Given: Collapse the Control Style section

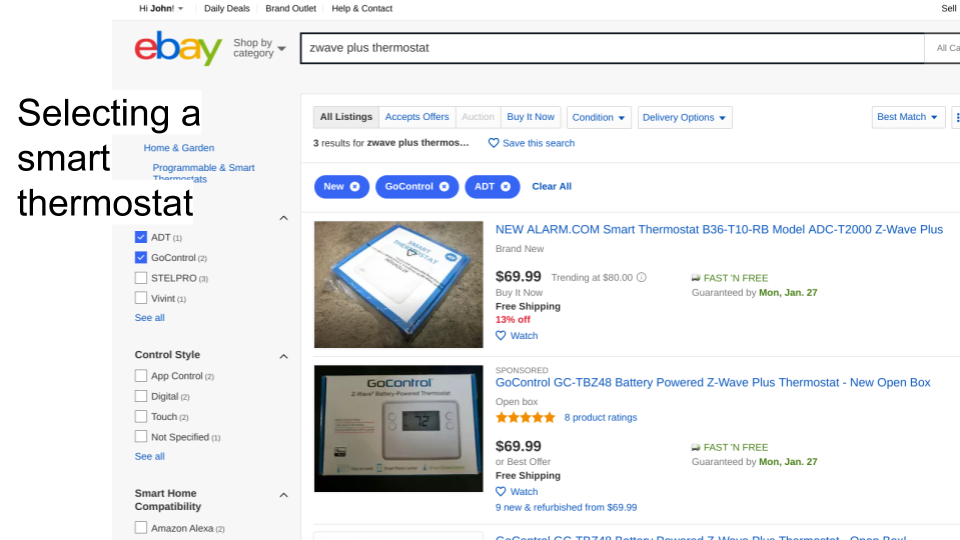Looking at the screenshot, I should click(x=283, y=356).
